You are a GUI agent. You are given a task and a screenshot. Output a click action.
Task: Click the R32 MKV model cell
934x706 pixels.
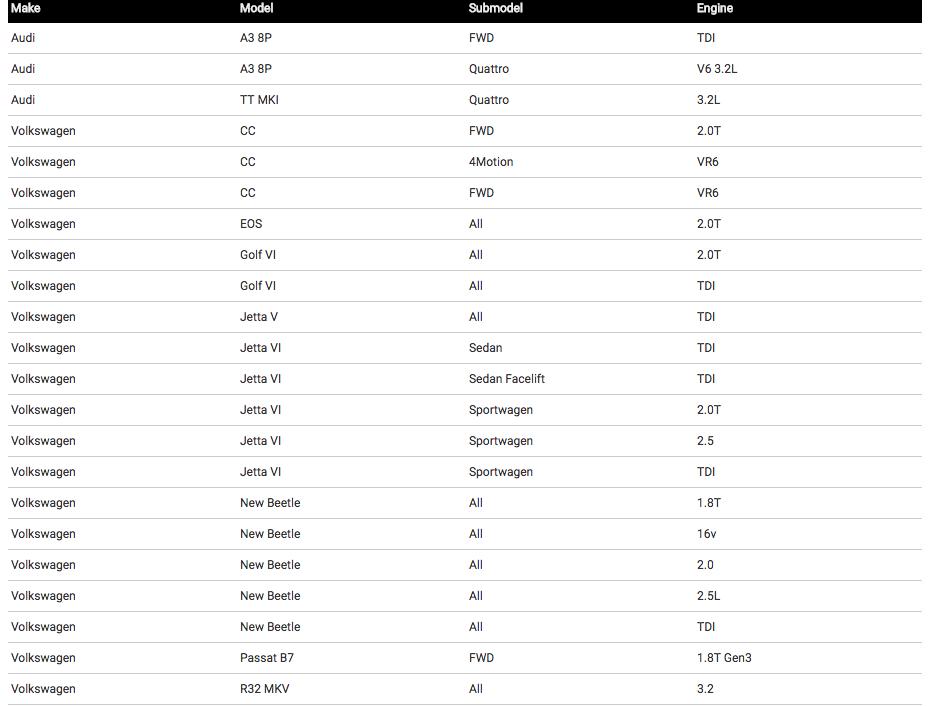[x=264, y=688]
